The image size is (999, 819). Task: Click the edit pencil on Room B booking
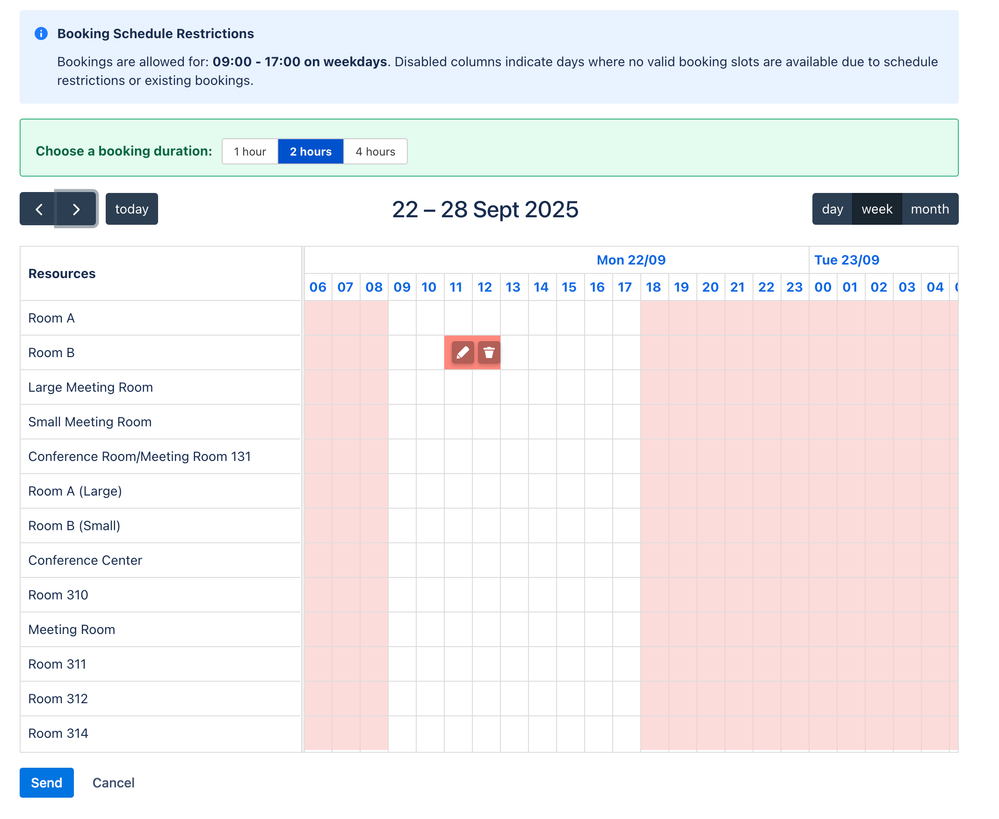461,352
